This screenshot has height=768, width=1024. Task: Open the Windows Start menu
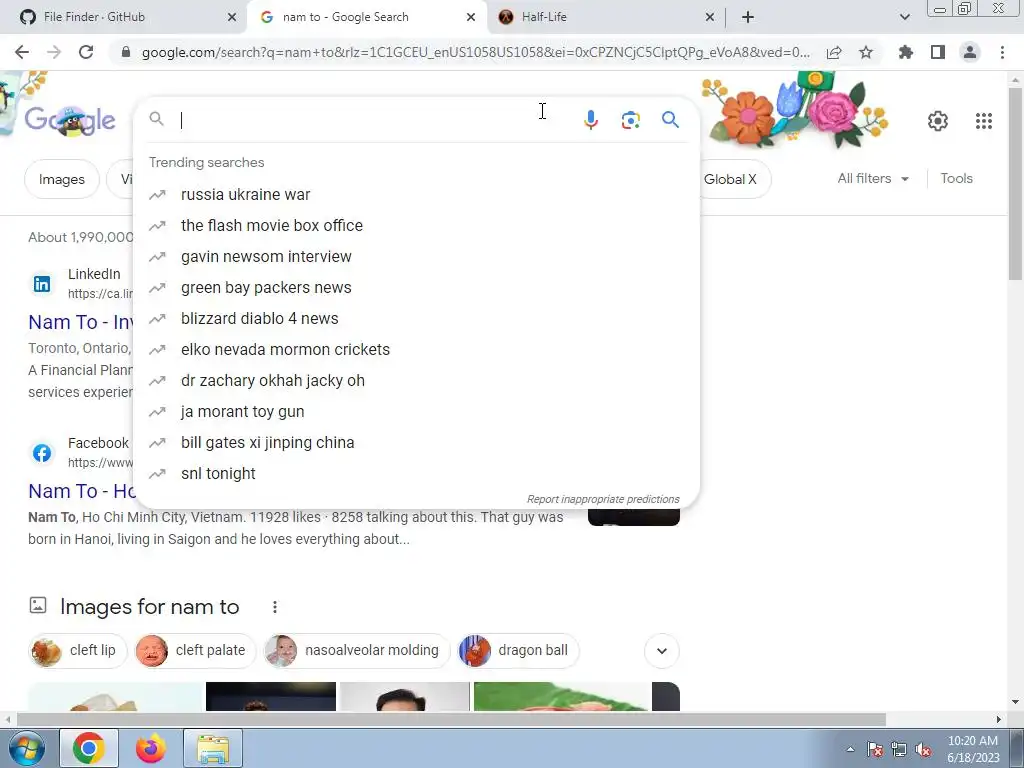[25, 748]
